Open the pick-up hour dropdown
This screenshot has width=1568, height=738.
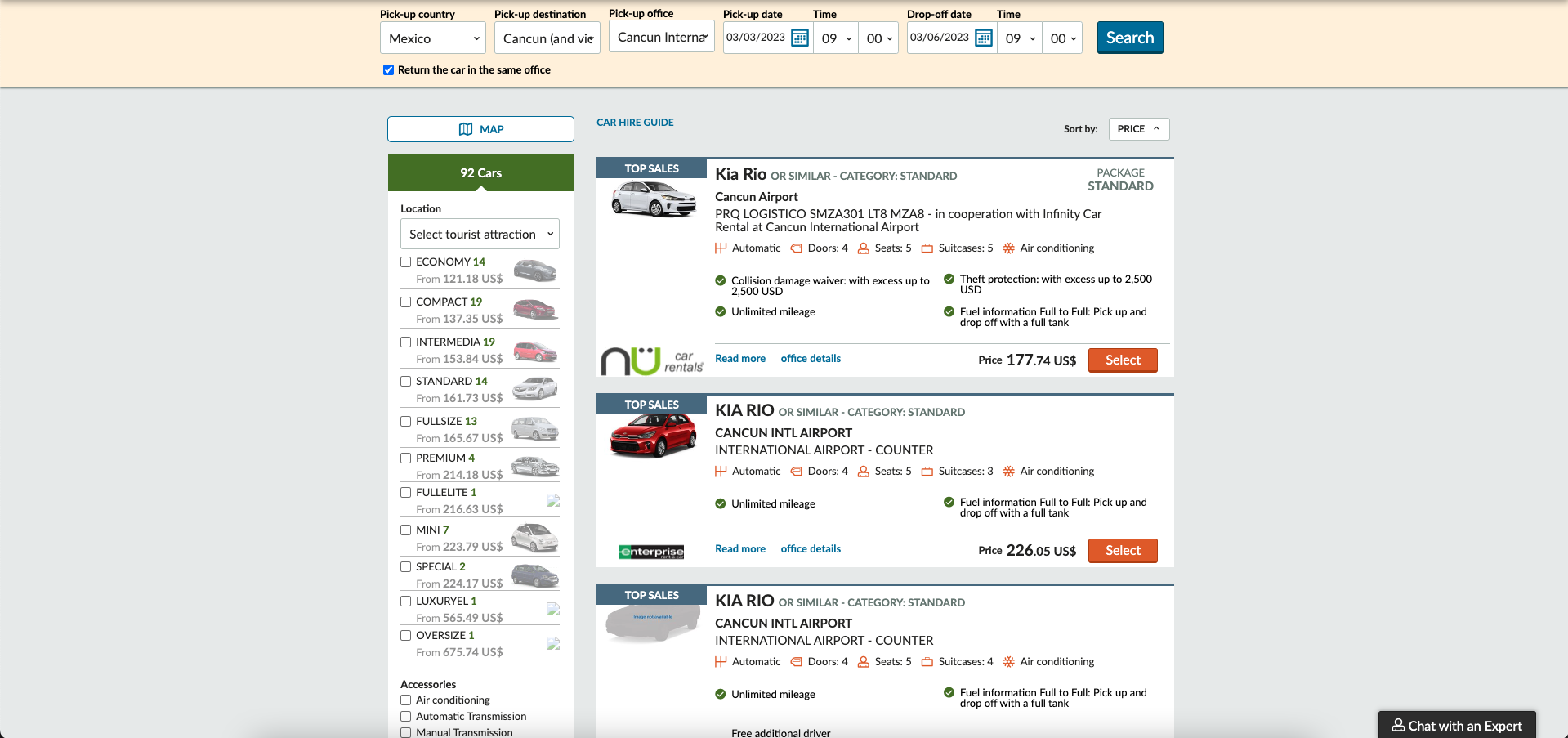click(837, 38)
